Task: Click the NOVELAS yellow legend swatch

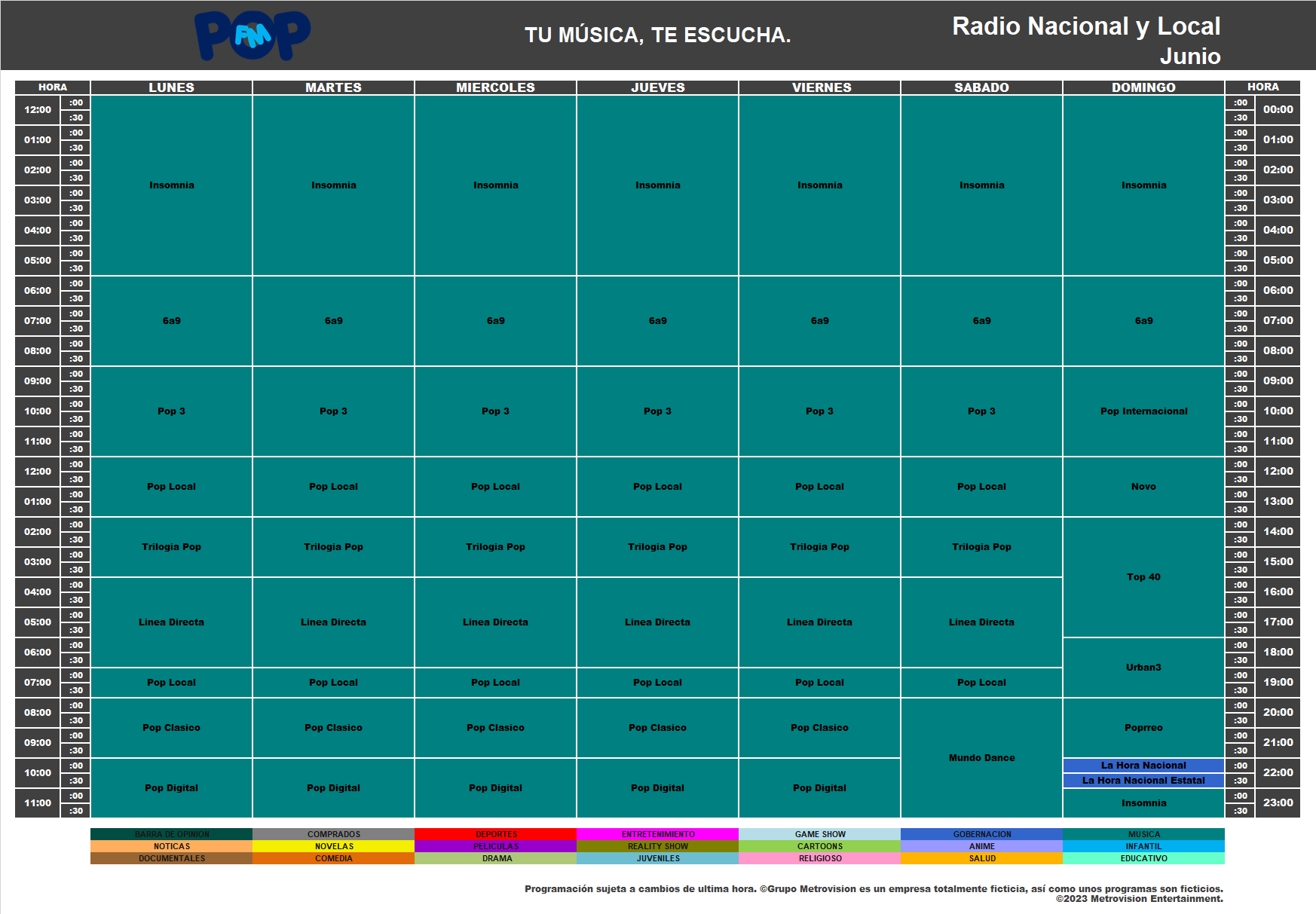Action: 333,846
